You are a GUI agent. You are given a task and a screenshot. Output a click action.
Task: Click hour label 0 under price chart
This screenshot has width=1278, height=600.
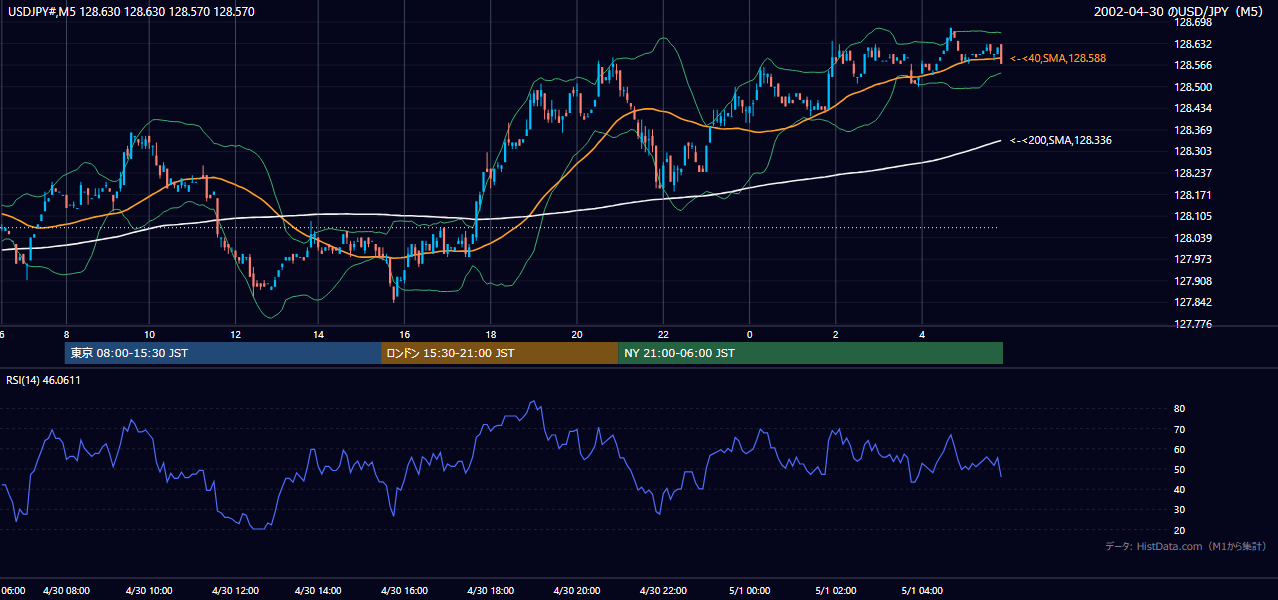tap(749, 334)
